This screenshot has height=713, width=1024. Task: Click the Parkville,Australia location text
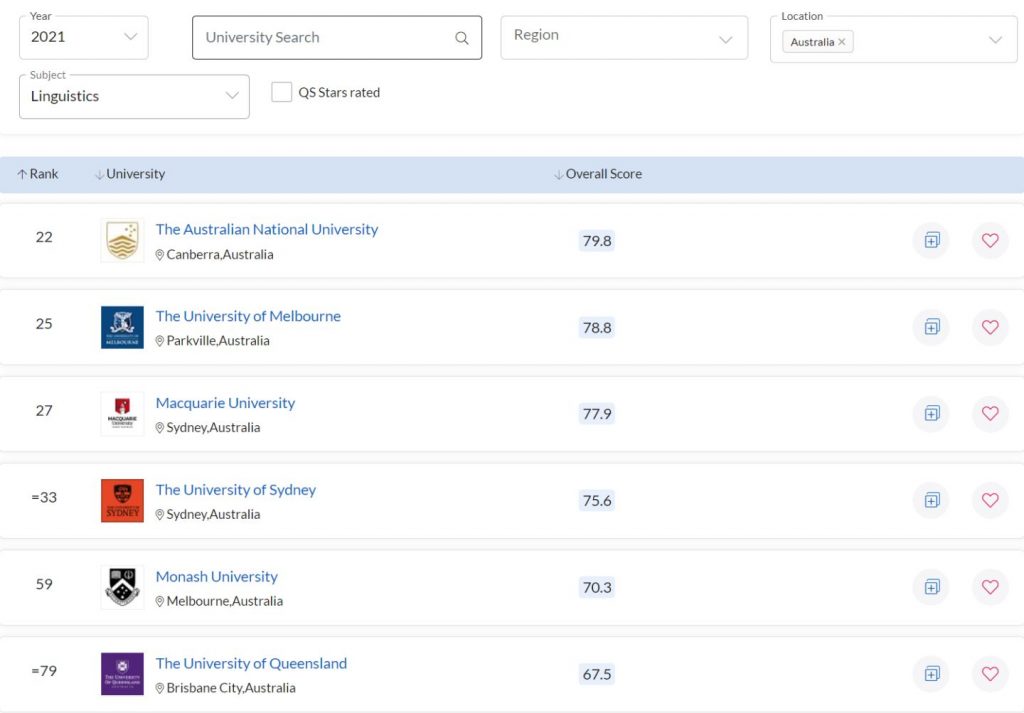217,341
